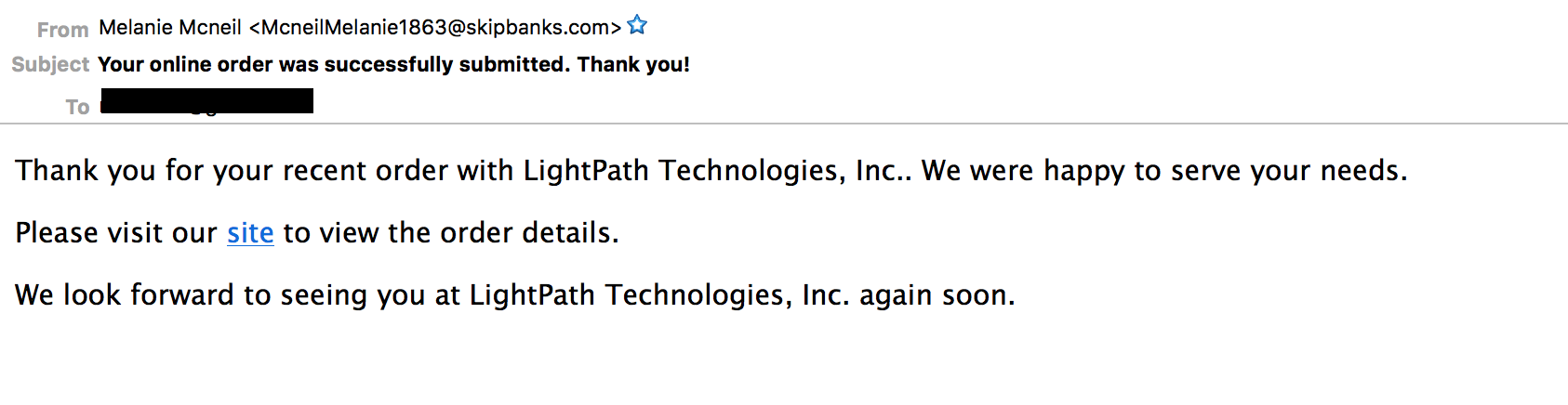Image resolution: width=1568 pixels, height=405 pixels.
Task: Click "We look forward to seeing you" text
Action: tap(219, 295)
